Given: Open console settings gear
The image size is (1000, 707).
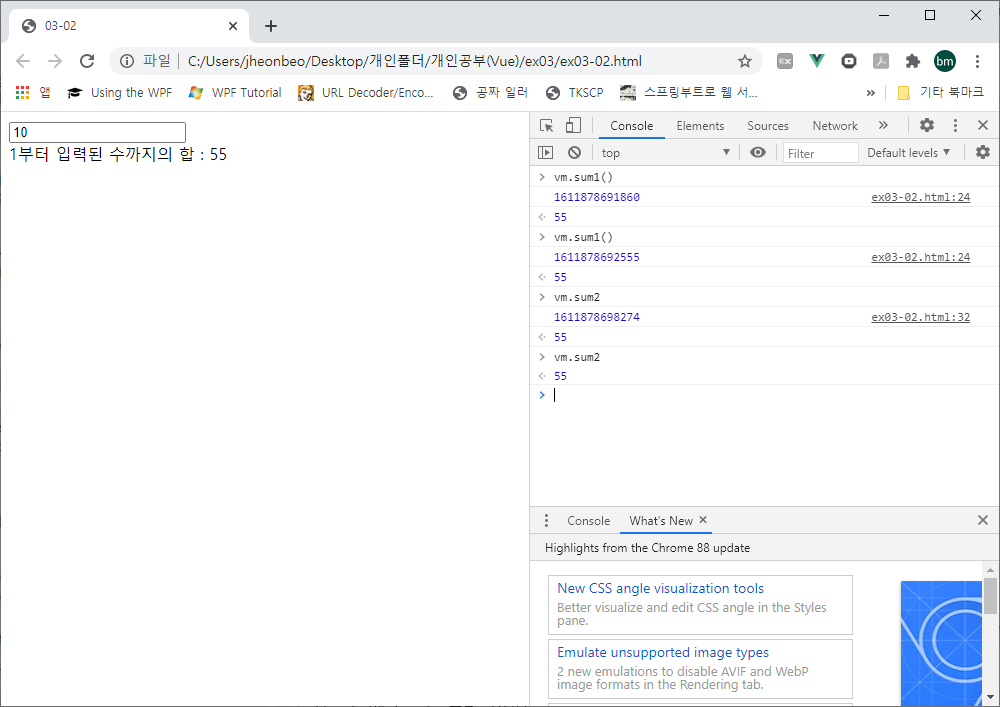Looking at the screenshot, I should 983,152.
